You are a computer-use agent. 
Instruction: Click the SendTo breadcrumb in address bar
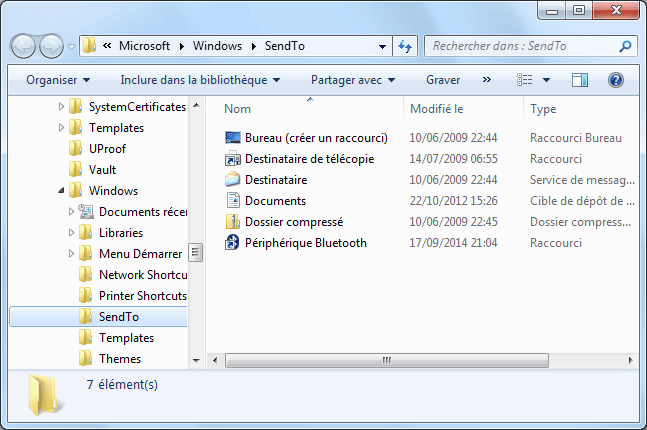(284, 45)
